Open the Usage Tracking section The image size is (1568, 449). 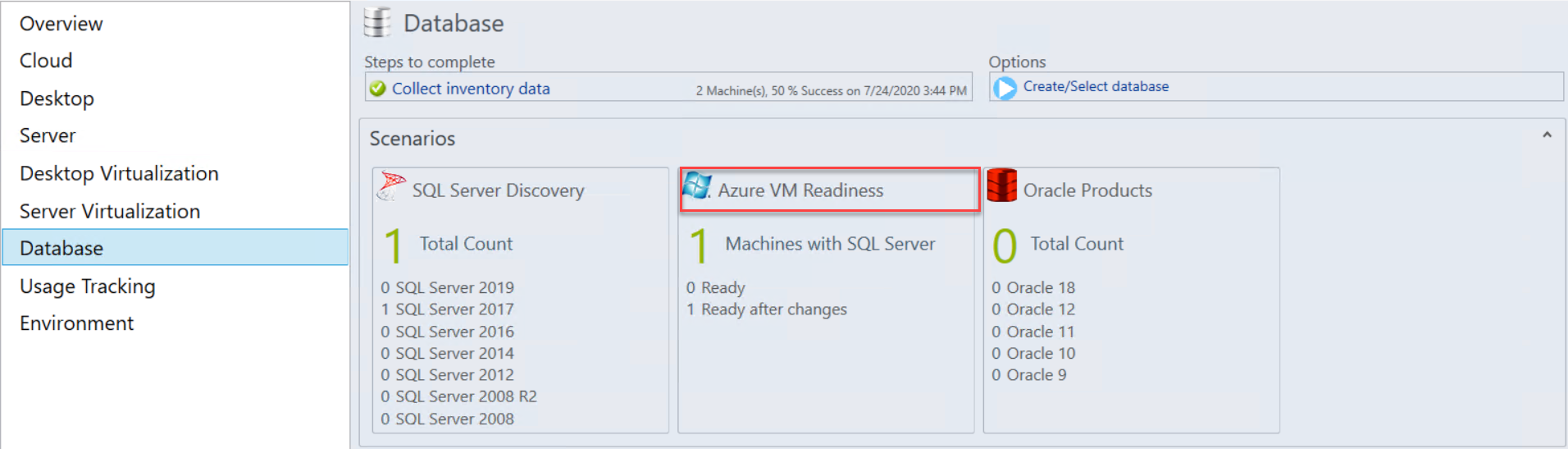pos(88,286)
